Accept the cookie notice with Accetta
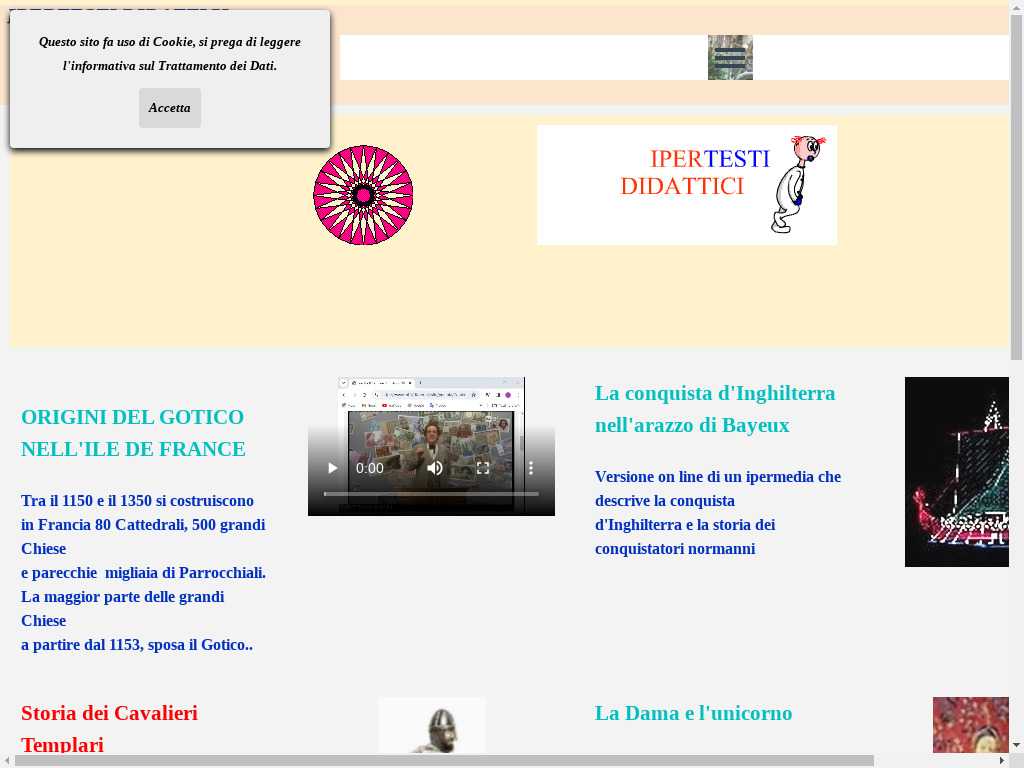Viewport: 1024px width, 768px height. 169,108
